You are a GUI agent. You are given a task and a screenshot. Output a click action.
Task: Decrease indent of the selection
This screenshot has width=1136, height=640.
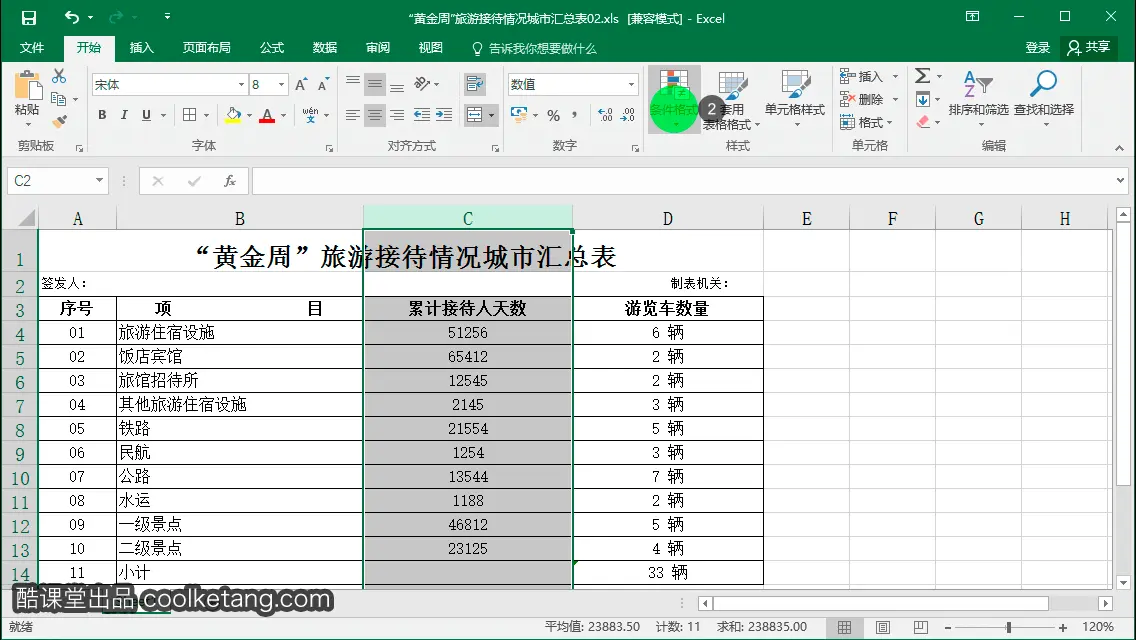coord(422,115)
